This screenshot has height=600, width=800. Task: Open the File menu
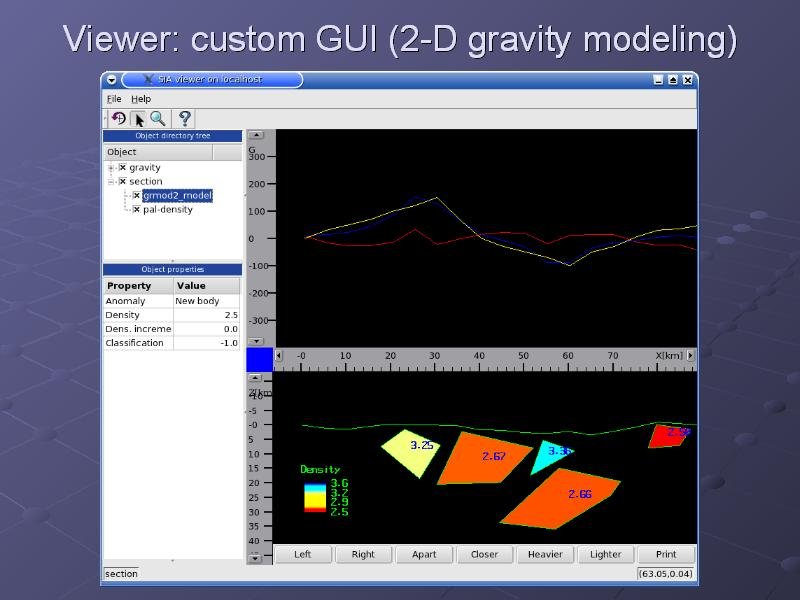click(x=114, y=99)
